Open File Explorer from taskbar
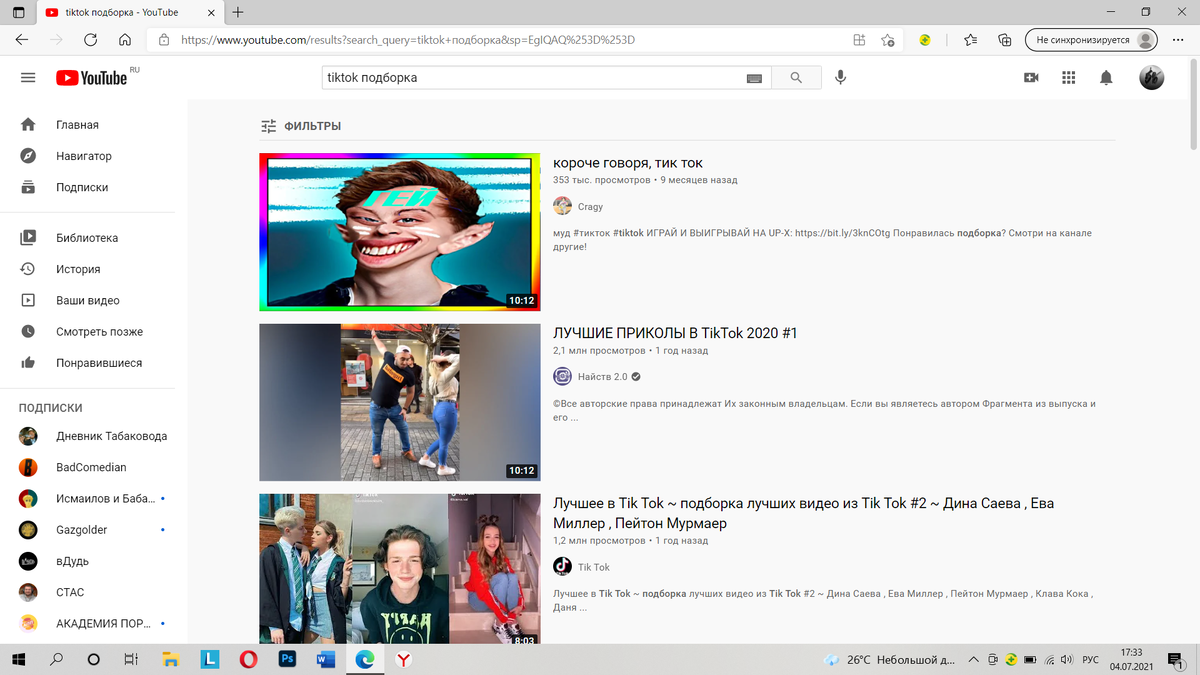This screenshot has height=675, width=1200. click(171, 660)
